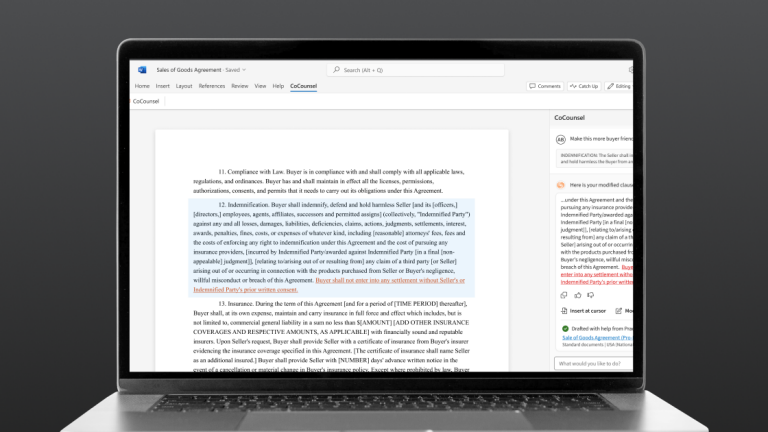Open the Comments pane

[546, 86]
